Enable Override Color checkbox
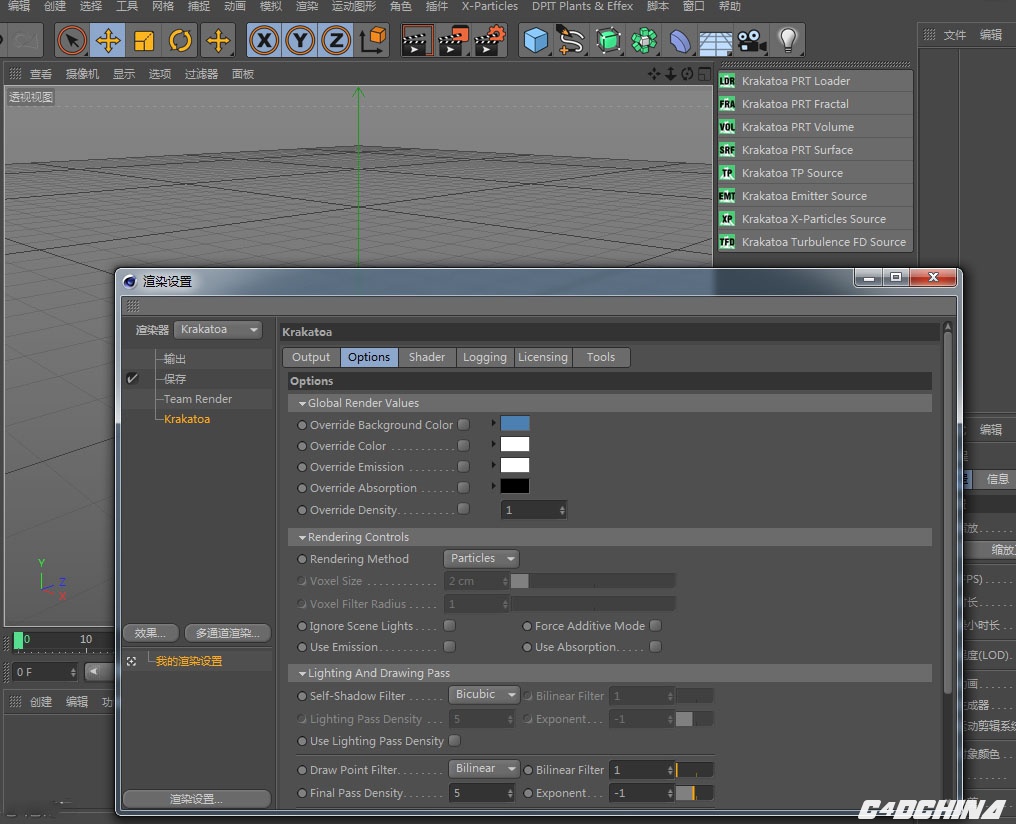This screenshot has width=1016, height=824. click(463, 446)
